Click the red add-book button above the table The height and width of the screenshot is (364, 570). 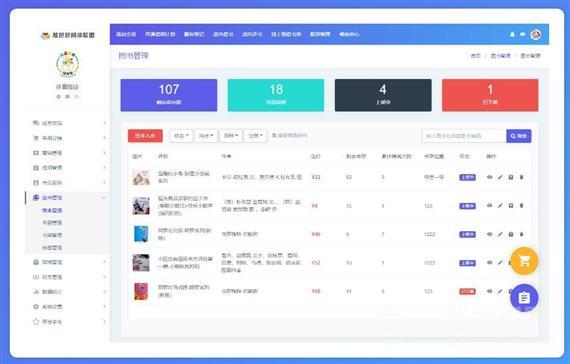[145, 136]
